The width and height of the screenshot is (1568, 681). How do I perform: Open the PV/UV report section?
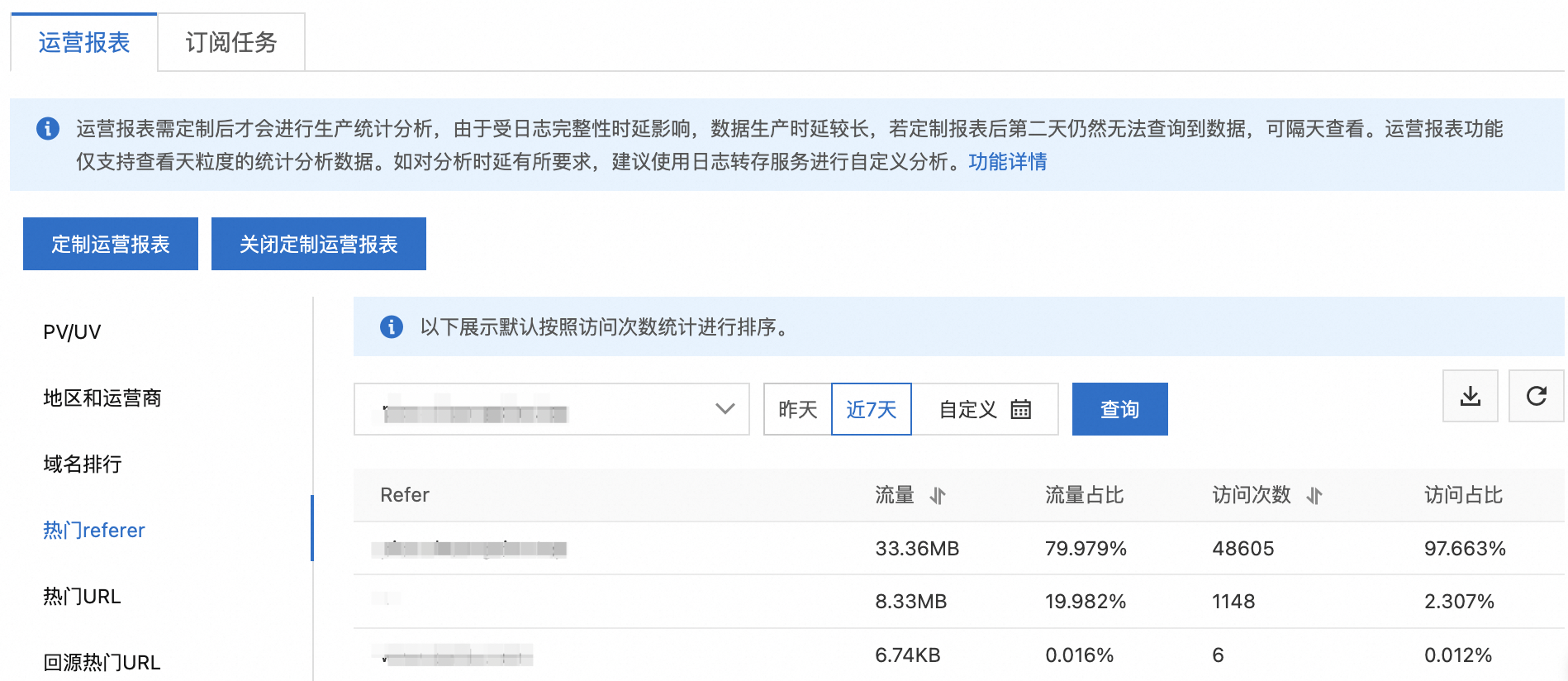click(x=72, y=332)
